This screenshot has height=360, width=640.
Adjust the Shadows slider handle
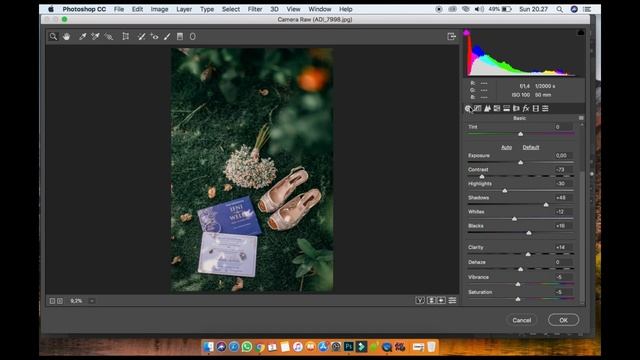click(x=546, y=204)
